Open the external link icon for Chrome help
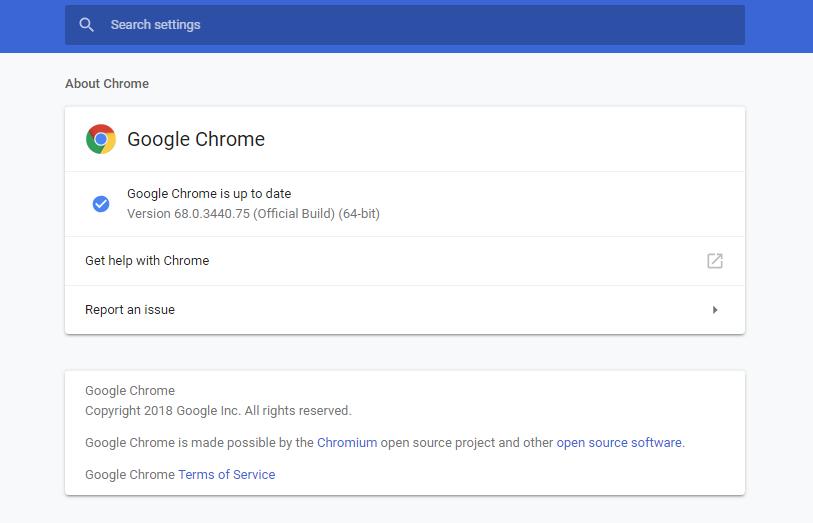 pyautogui.click(x=714, y=261)
